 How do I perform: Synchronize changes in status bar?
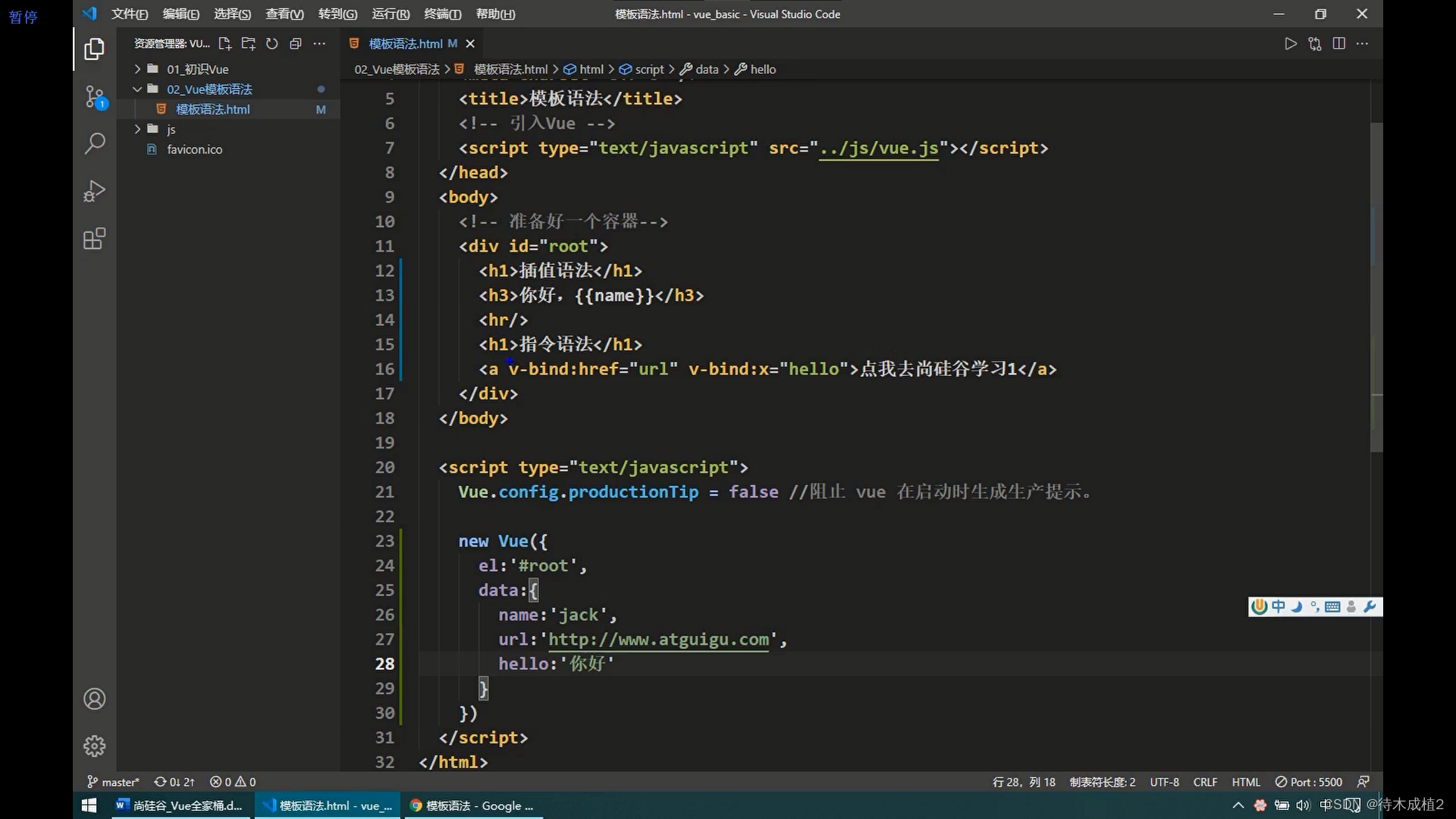[174, 782]
